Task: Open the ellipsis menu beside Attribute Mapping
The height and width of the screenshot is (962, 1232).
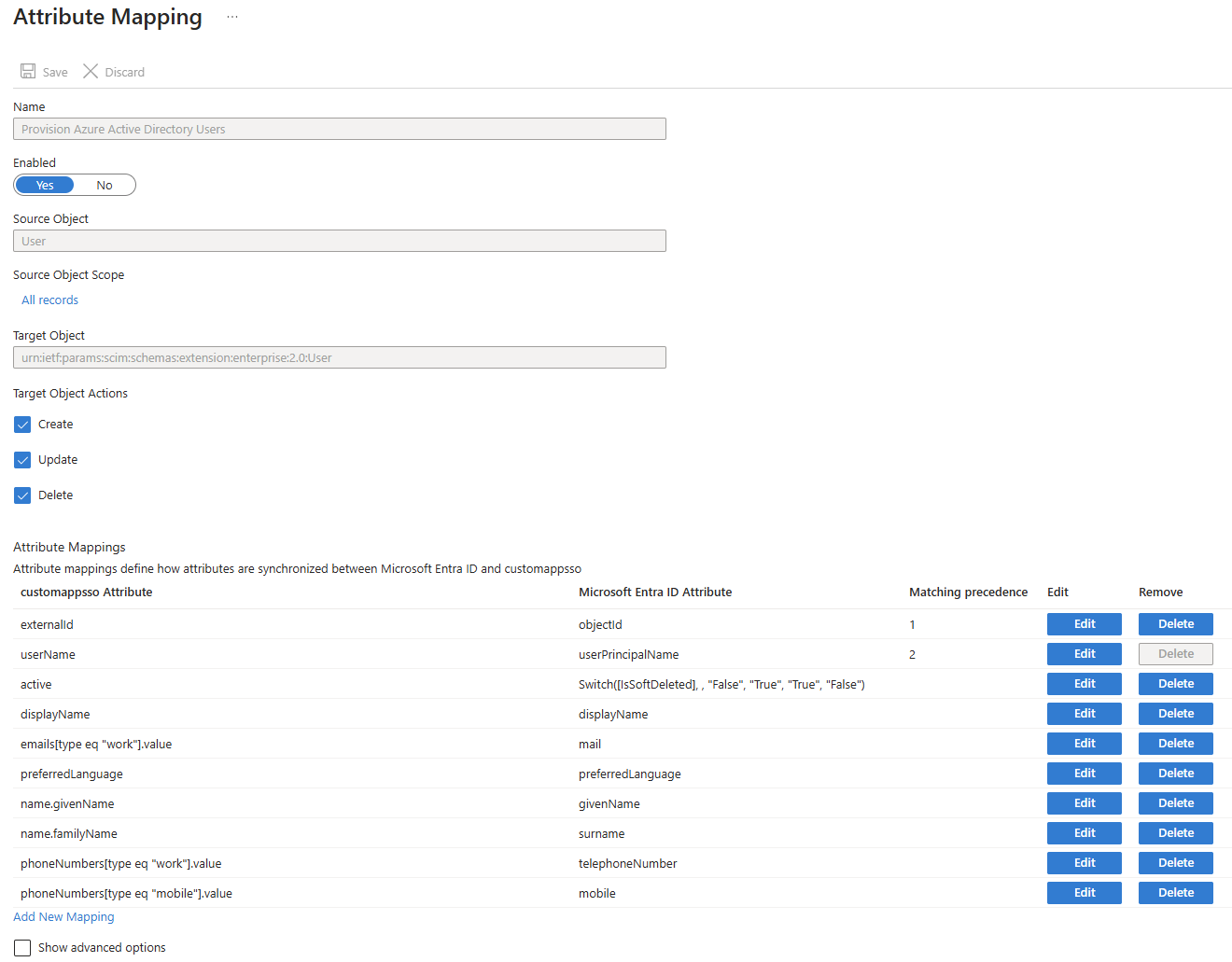Action: (x=232, y=17)
